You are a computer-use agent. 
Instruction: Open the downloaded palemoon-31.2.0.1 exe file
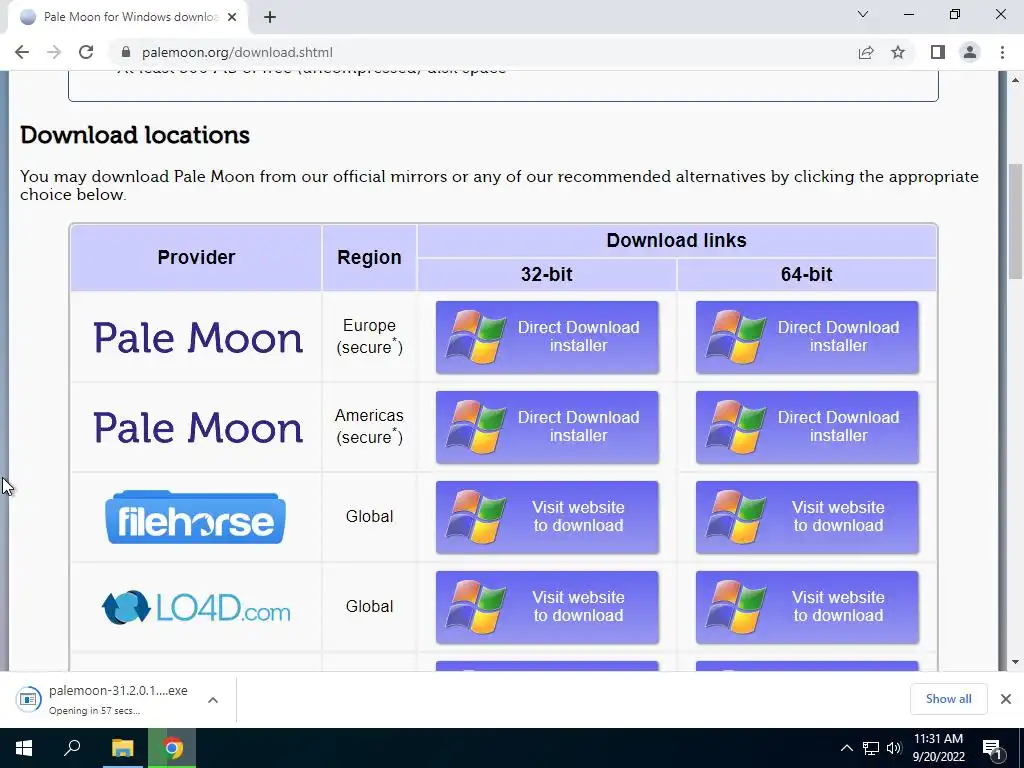click(x=104, y=699)
